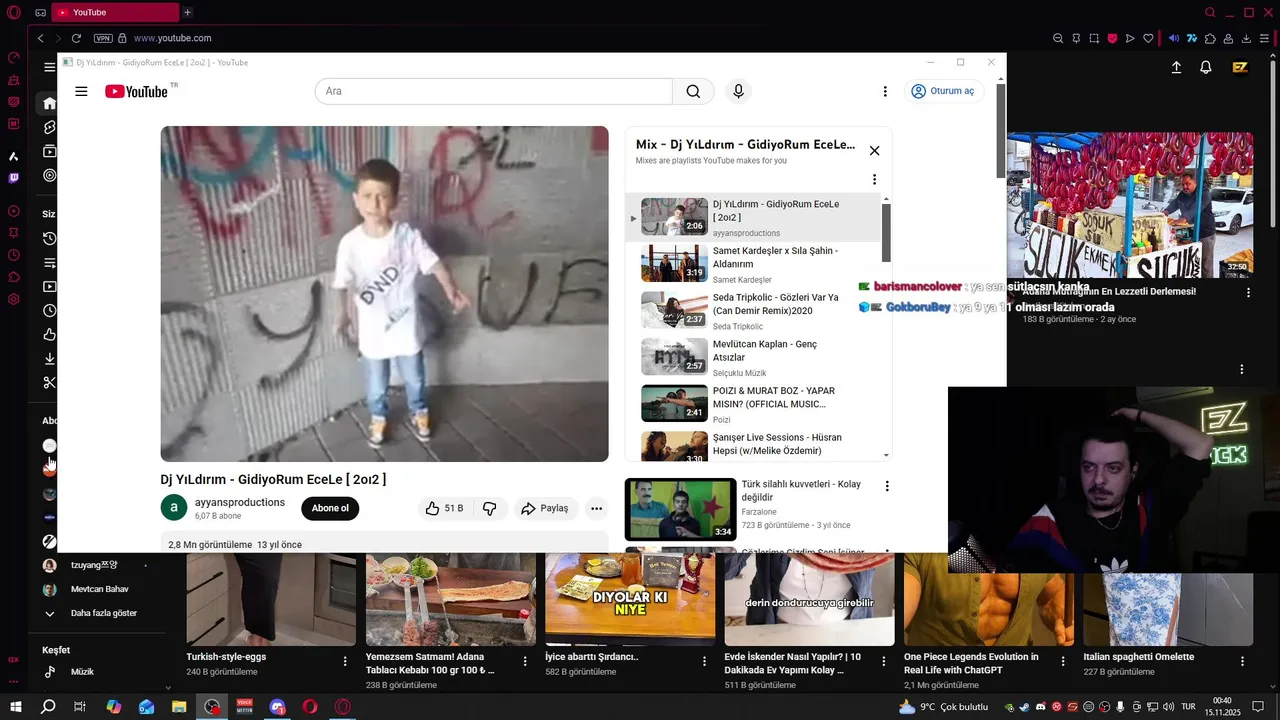Viewport: 1280px width, 720px height.
Task: Open Mevtcan Bahav subscription
Action: tap(99, 589)
